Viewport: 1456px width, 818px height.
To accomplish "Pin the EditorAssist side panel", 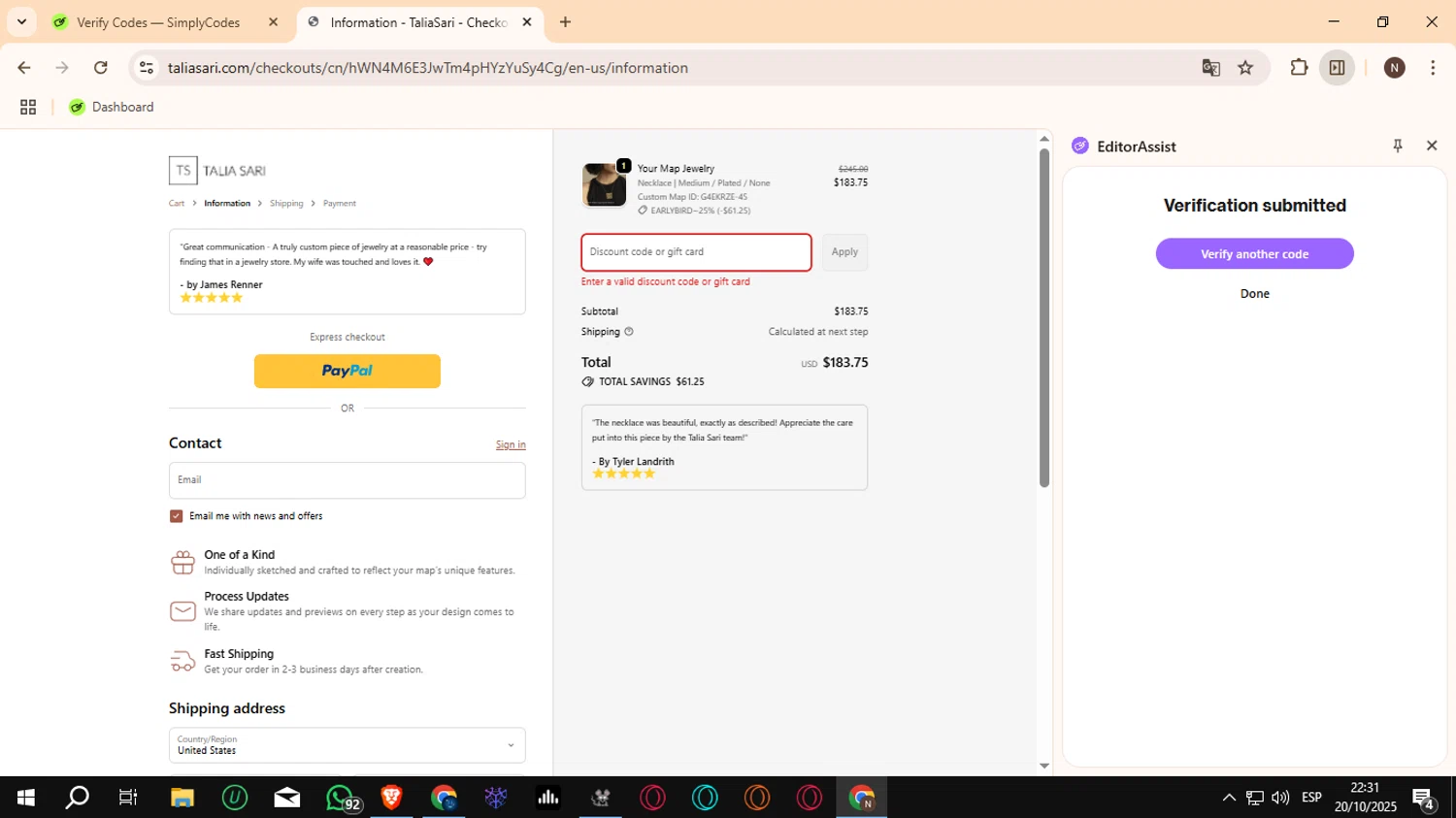I will click(x=1398, y=146).
